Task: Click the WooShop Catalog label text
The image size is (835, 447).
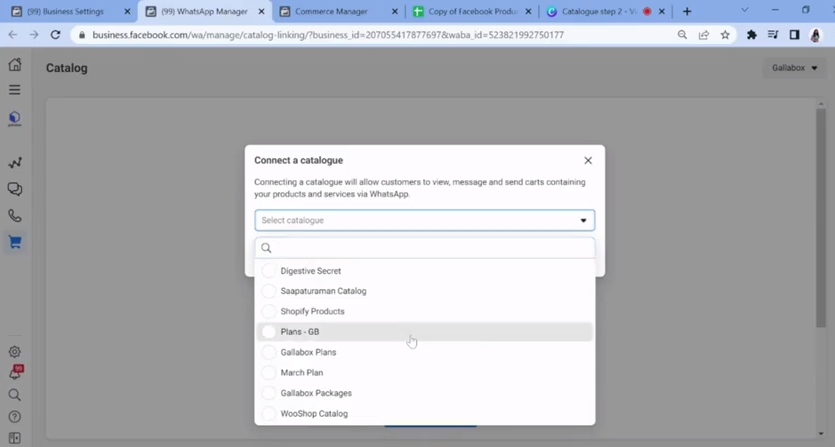Action: pos(314,413)
